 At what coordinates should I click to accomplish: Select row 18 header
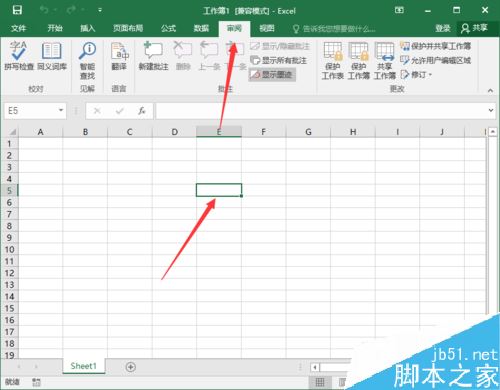click(x=9, y=343)
